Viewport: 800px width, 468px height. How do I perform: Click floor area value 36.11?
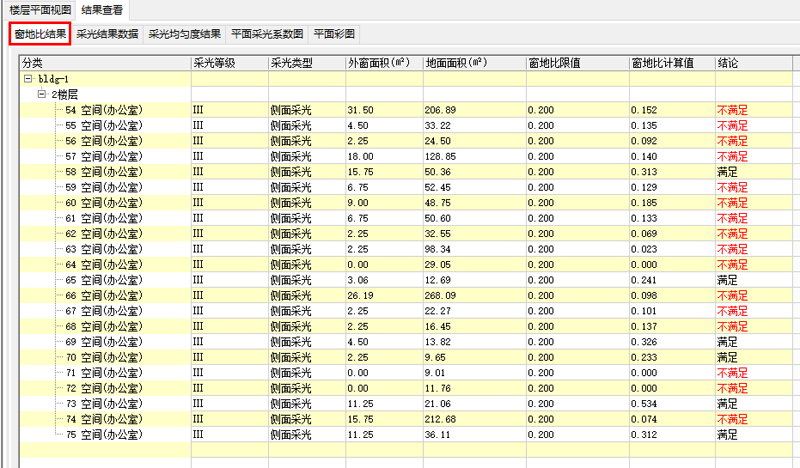click(438, 435)
